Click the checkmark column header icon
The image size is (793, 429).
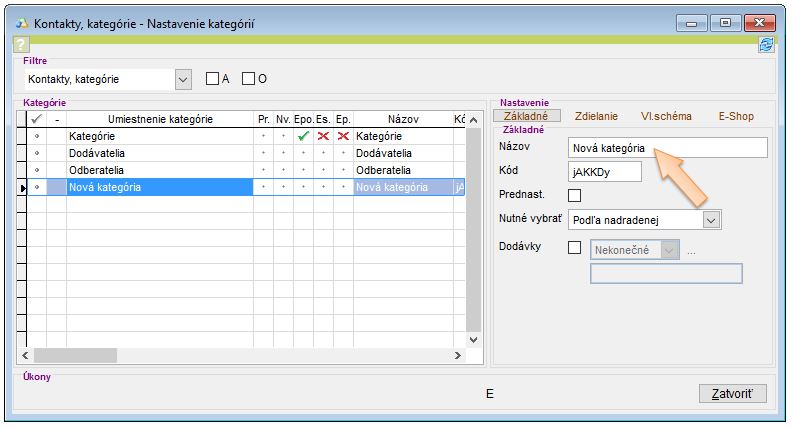[x=37, y=119]
